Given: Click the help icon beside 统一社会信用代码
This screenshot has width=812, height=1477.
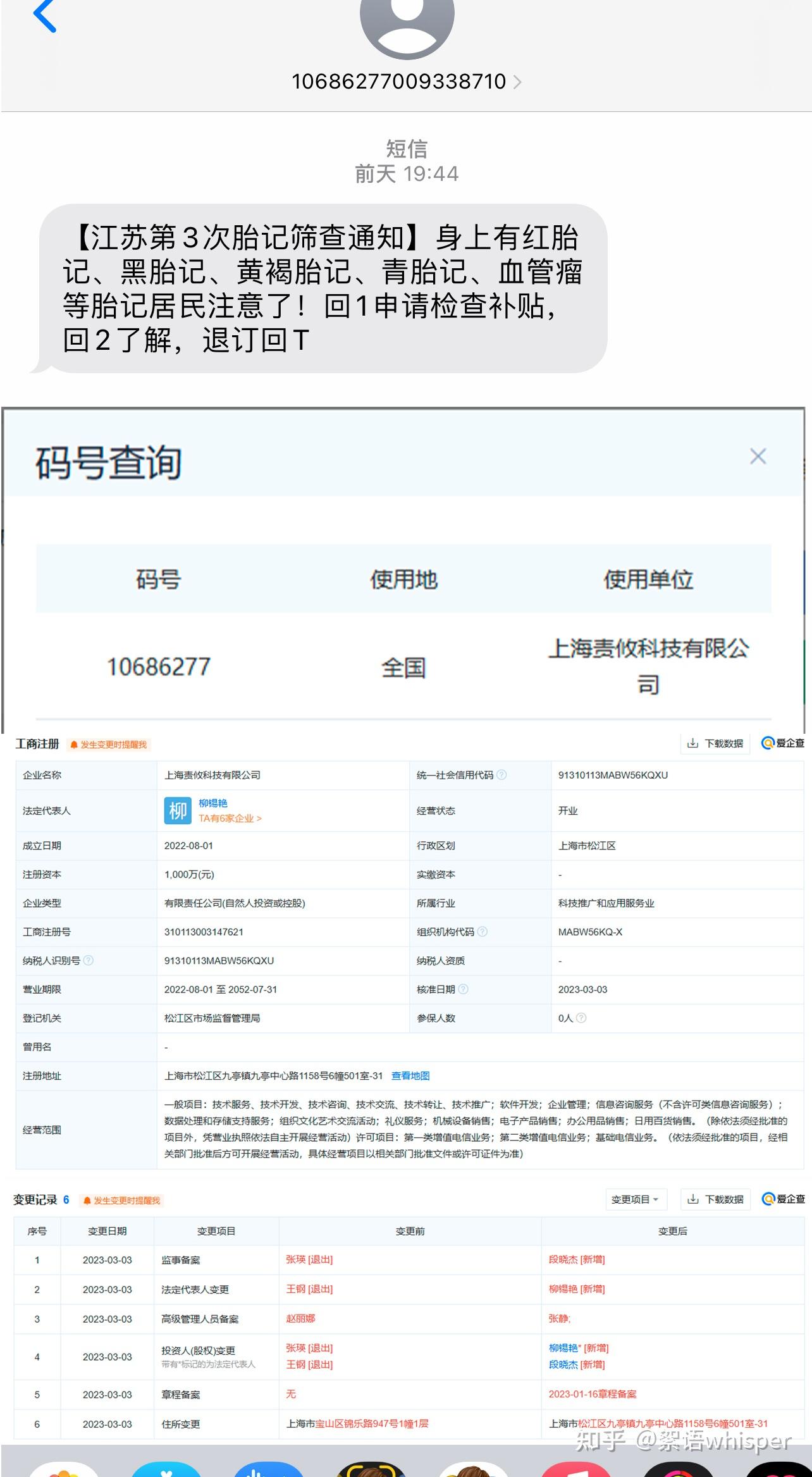Looking at the screenshot, I should point(501,775).
